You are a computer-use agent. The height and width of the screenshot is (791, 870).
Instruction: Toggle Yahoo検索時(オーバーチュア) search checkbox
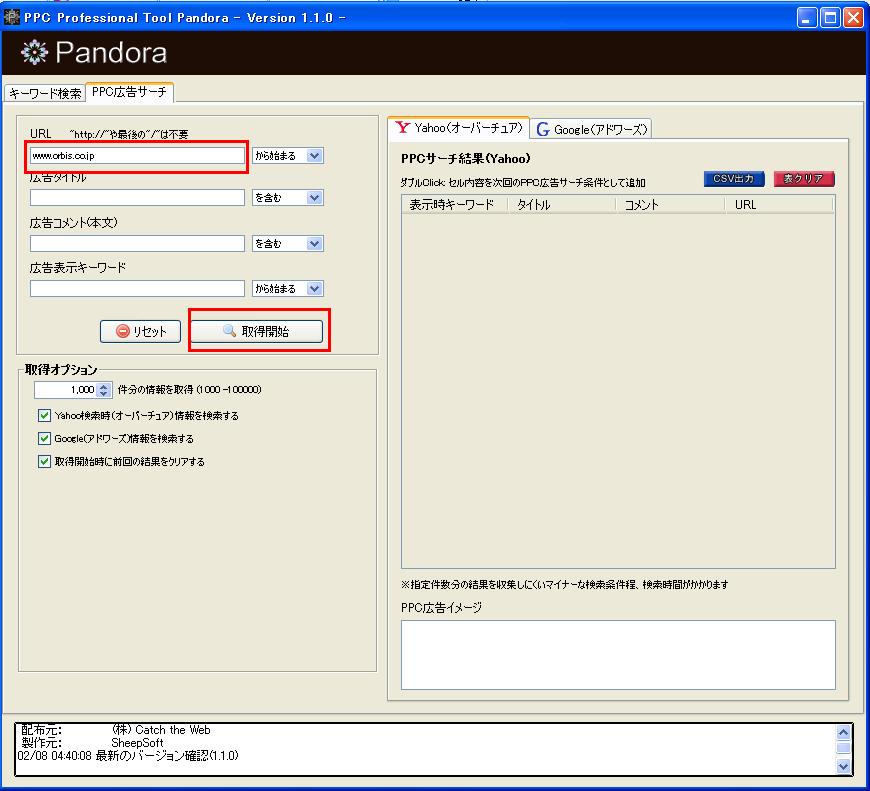click(44, 415)
